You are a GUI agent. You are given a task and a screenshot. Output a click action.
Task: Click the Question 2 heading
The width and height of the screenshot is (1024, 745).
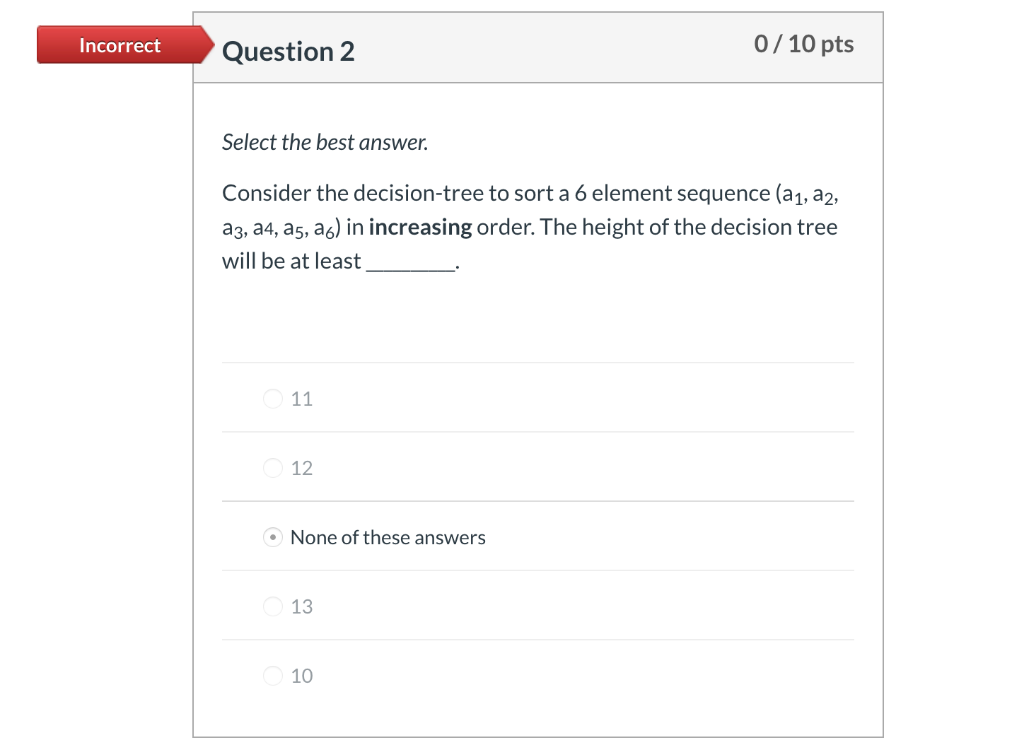288,52
